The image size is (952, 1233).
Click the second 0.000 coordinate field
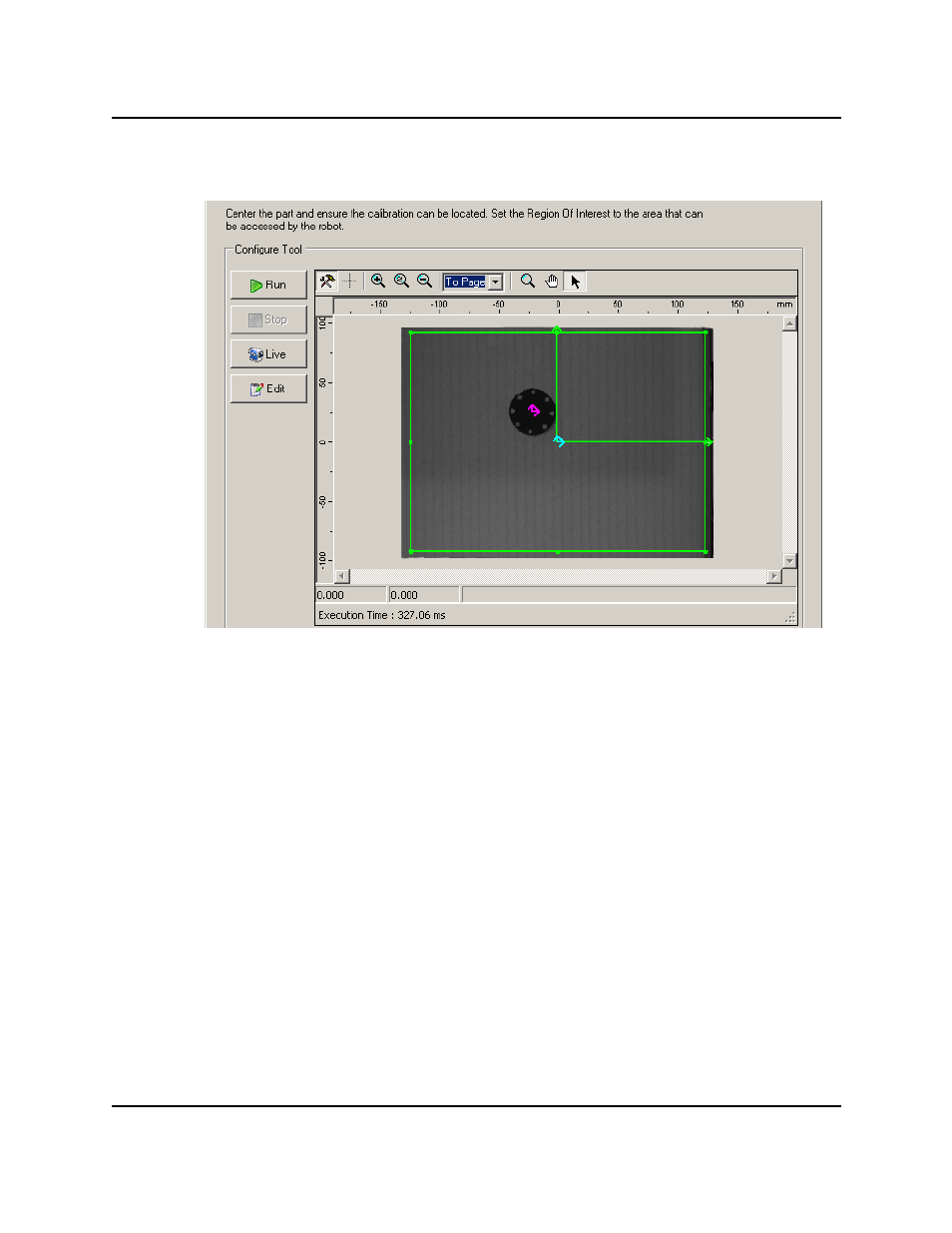424,595
